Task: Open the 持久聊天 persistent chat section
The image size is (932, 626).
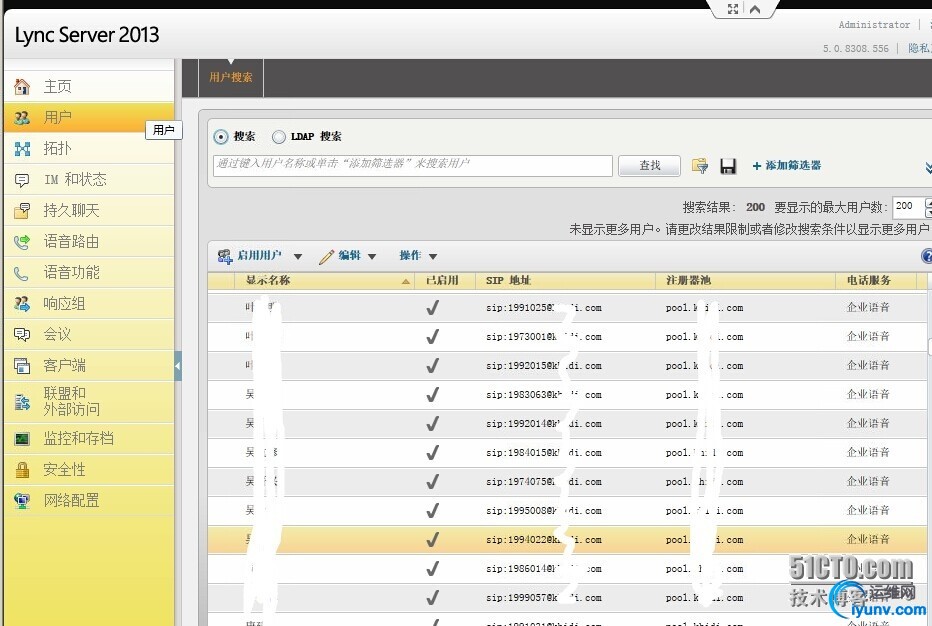Action: (89, 210)
